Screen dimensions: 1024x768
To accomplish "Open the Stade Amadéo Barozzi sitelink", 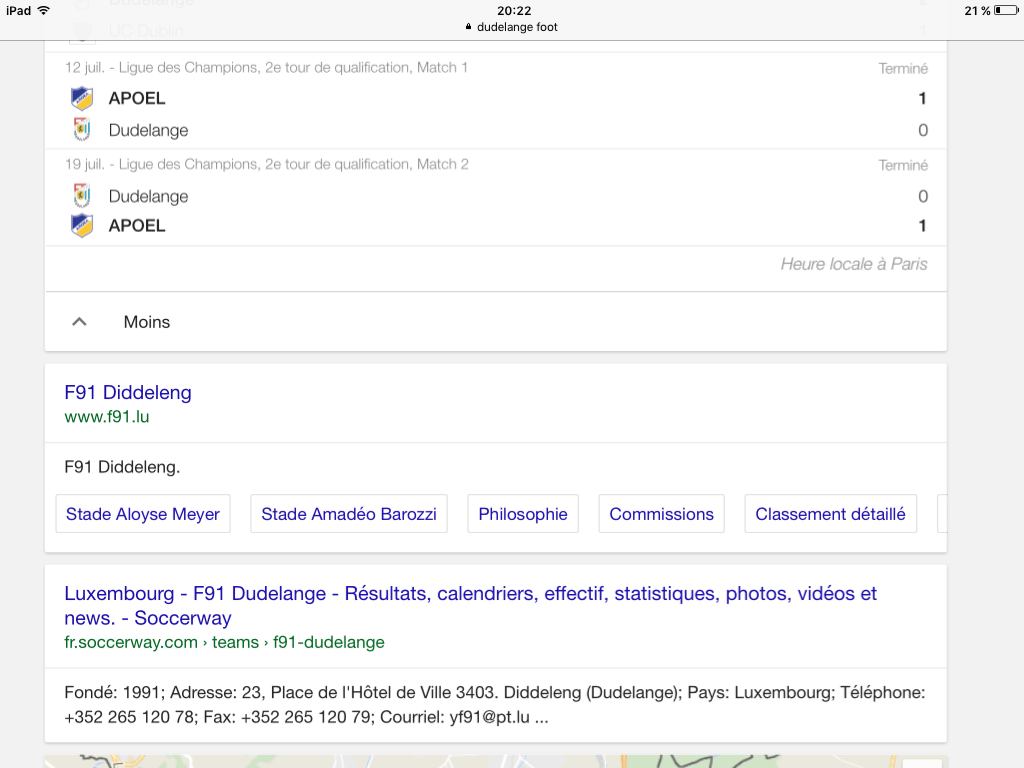I will pyautogui.click(x=349, y=514).
